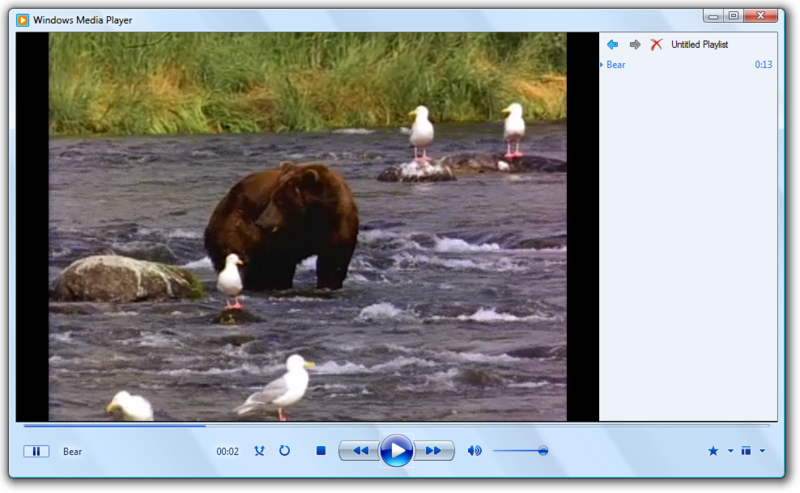
Task: Click the Untitled Playlist title
Action: pos(699,45)
